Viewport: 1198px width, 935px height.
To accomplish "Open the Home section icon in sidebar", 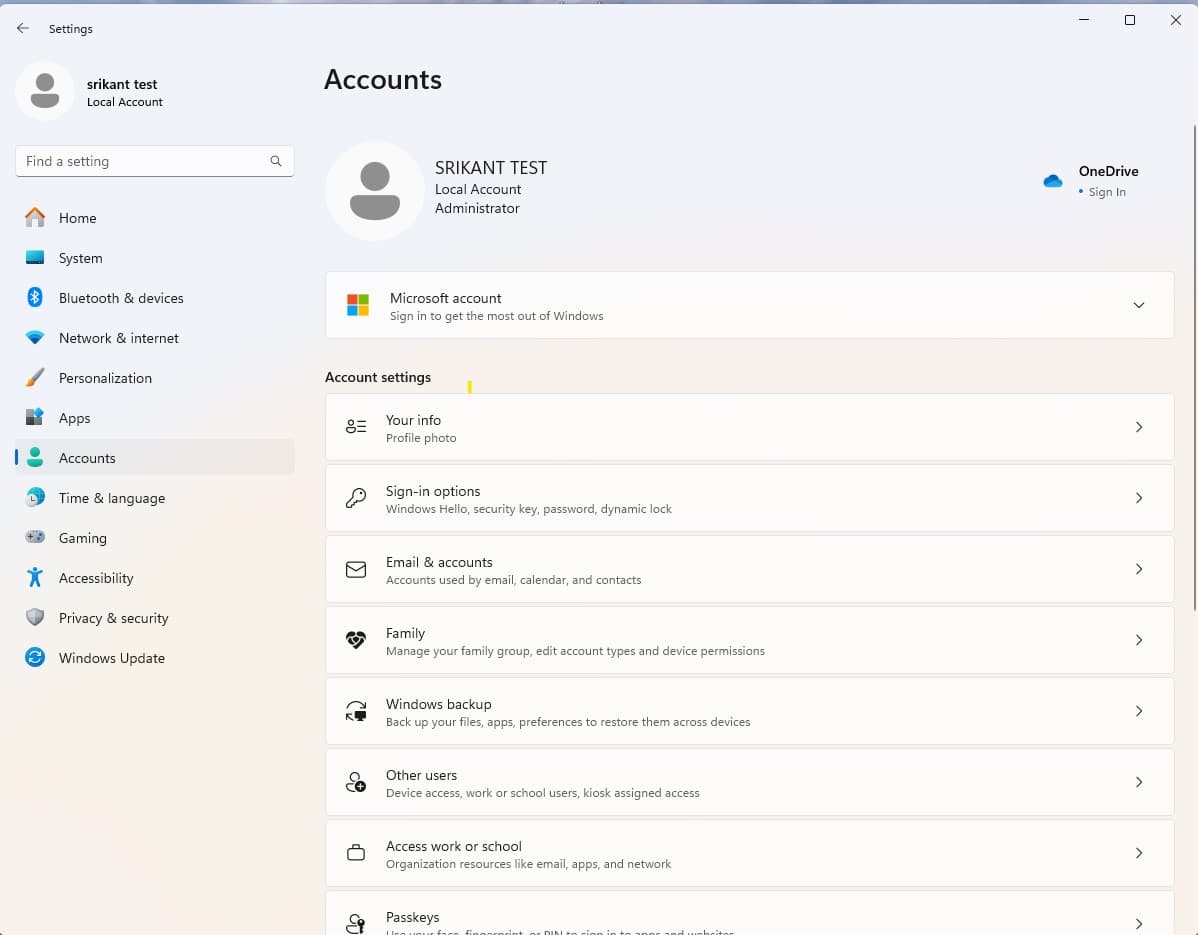I will [34, 217].
